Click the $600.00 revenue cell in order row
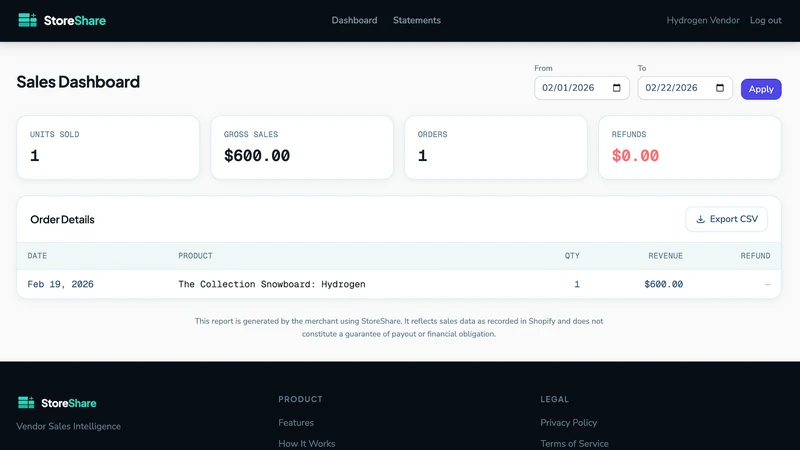 (x=663, y=284)
